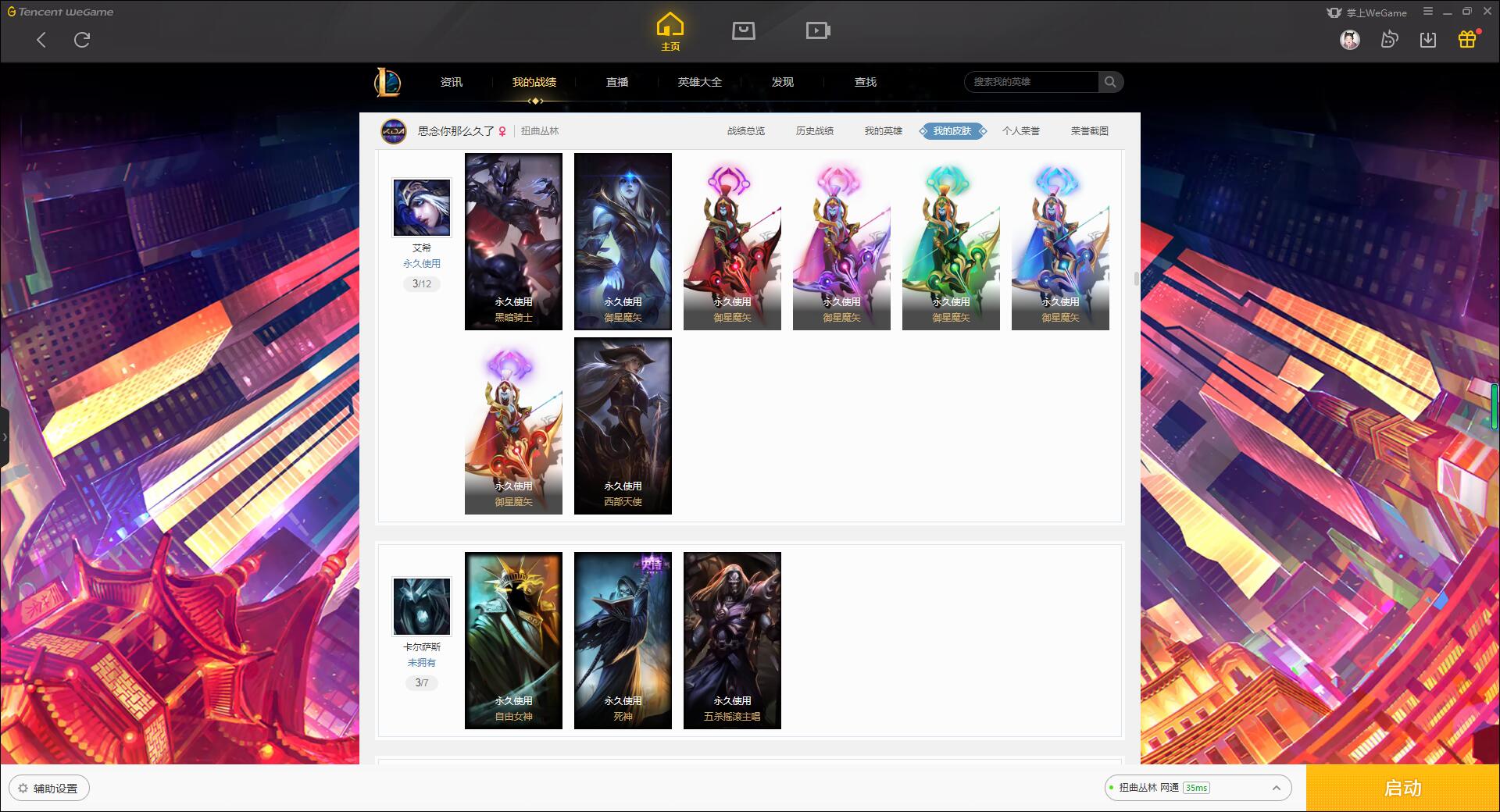
Task: Open the gift box rewards icon
Action: pos(1467,39)
